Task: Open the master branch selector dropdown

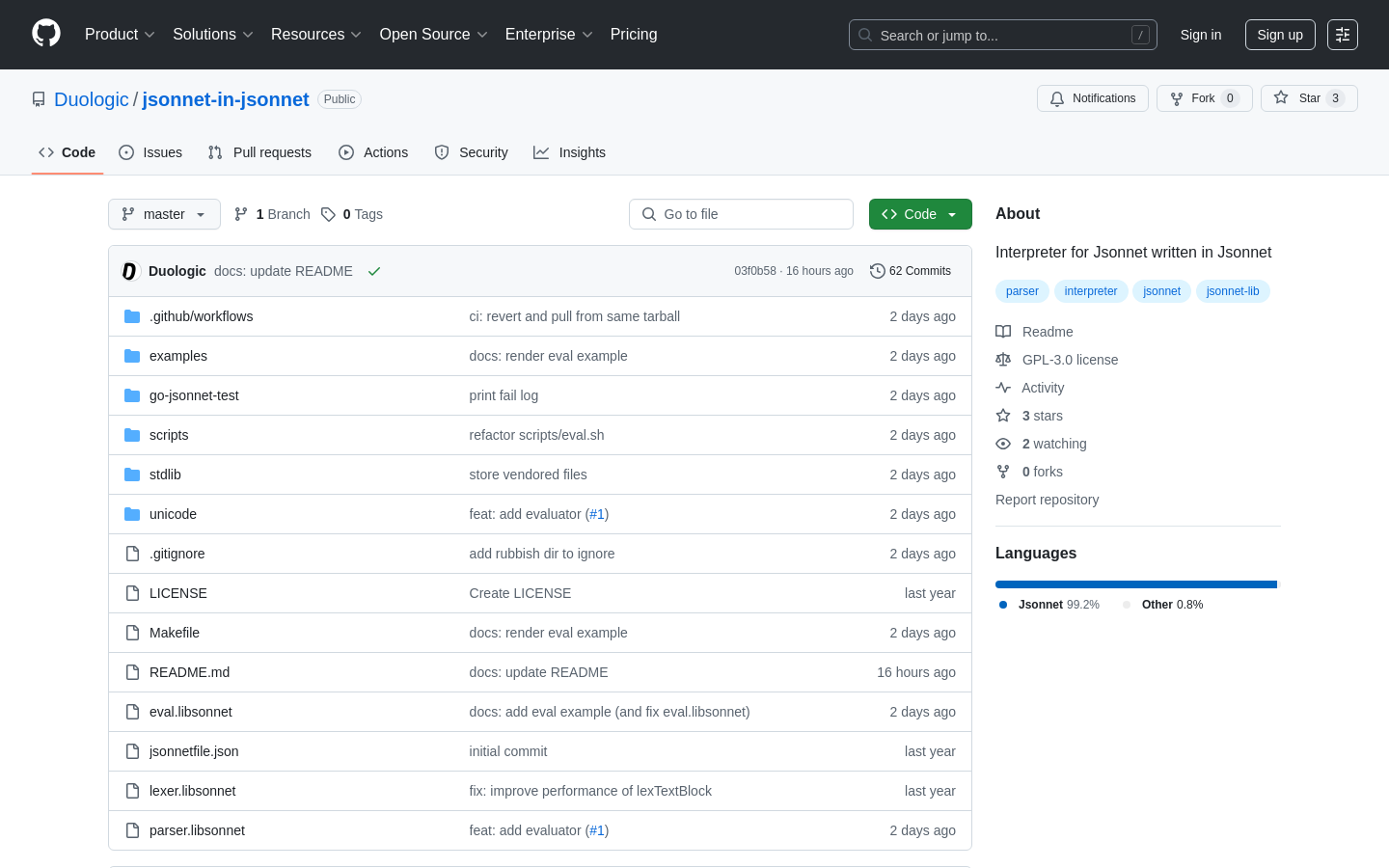Action: tap(164, 214)
